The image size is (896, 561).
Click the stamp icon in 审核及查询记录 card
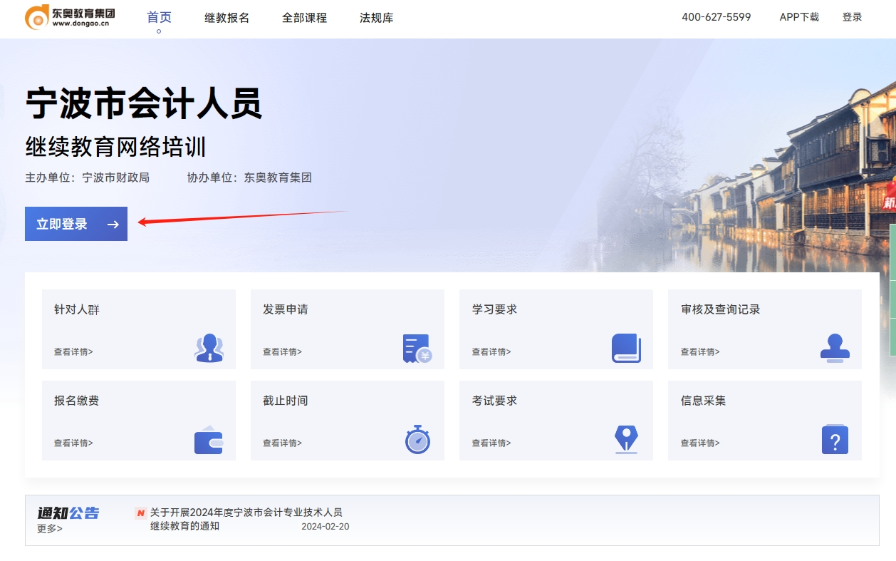point(834,347)
